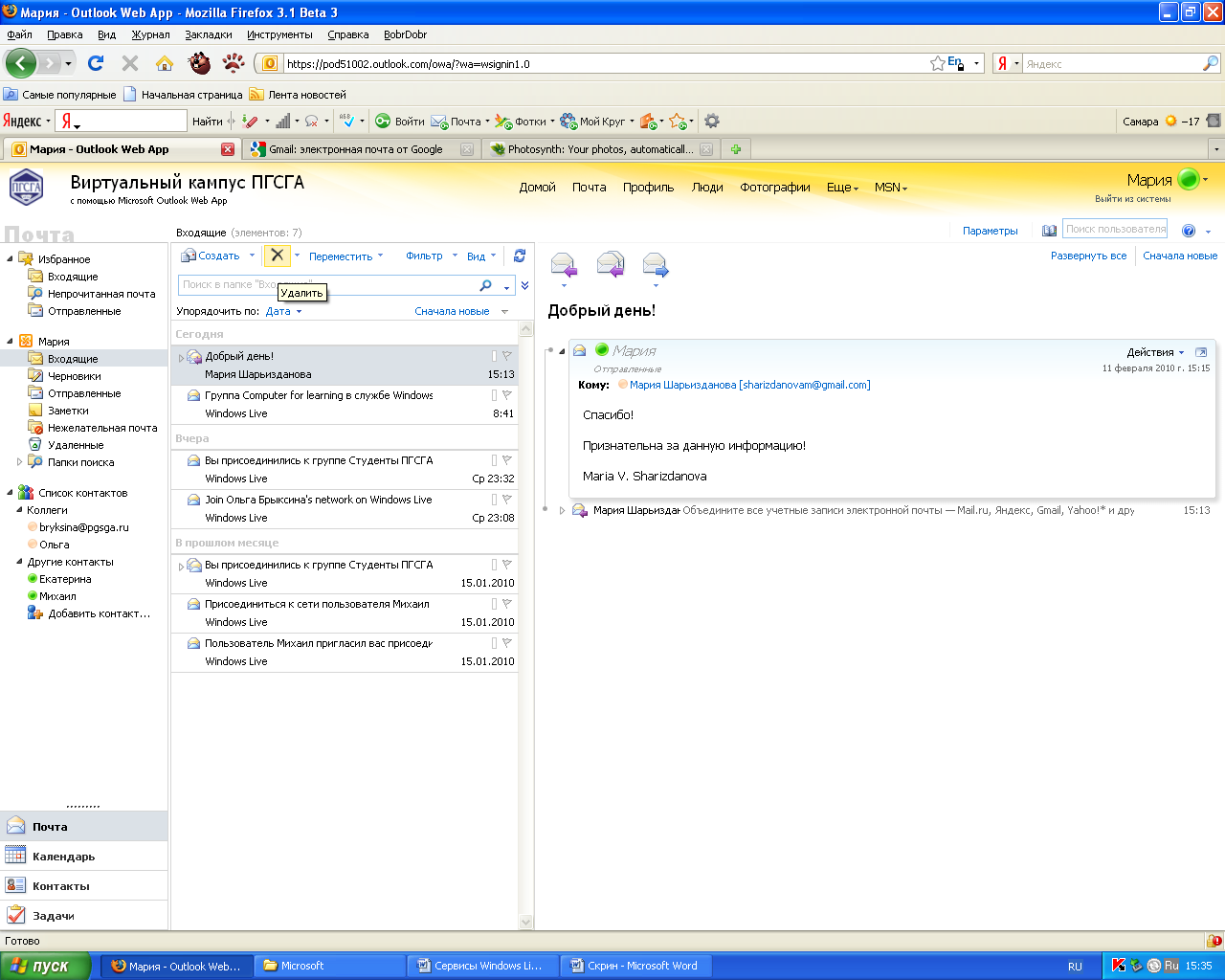Open Firefox Инструменты menu
The width and height of the screenshot is (1225, 980).
pyautogui.click(x=279, y=34)
